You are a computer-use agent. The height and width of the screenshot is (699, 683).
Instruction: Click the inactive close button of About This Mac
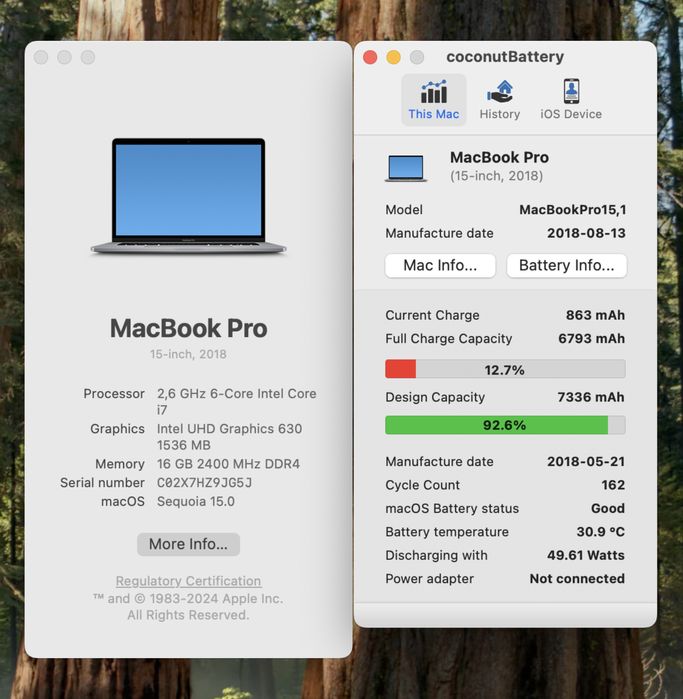point(41,57)
